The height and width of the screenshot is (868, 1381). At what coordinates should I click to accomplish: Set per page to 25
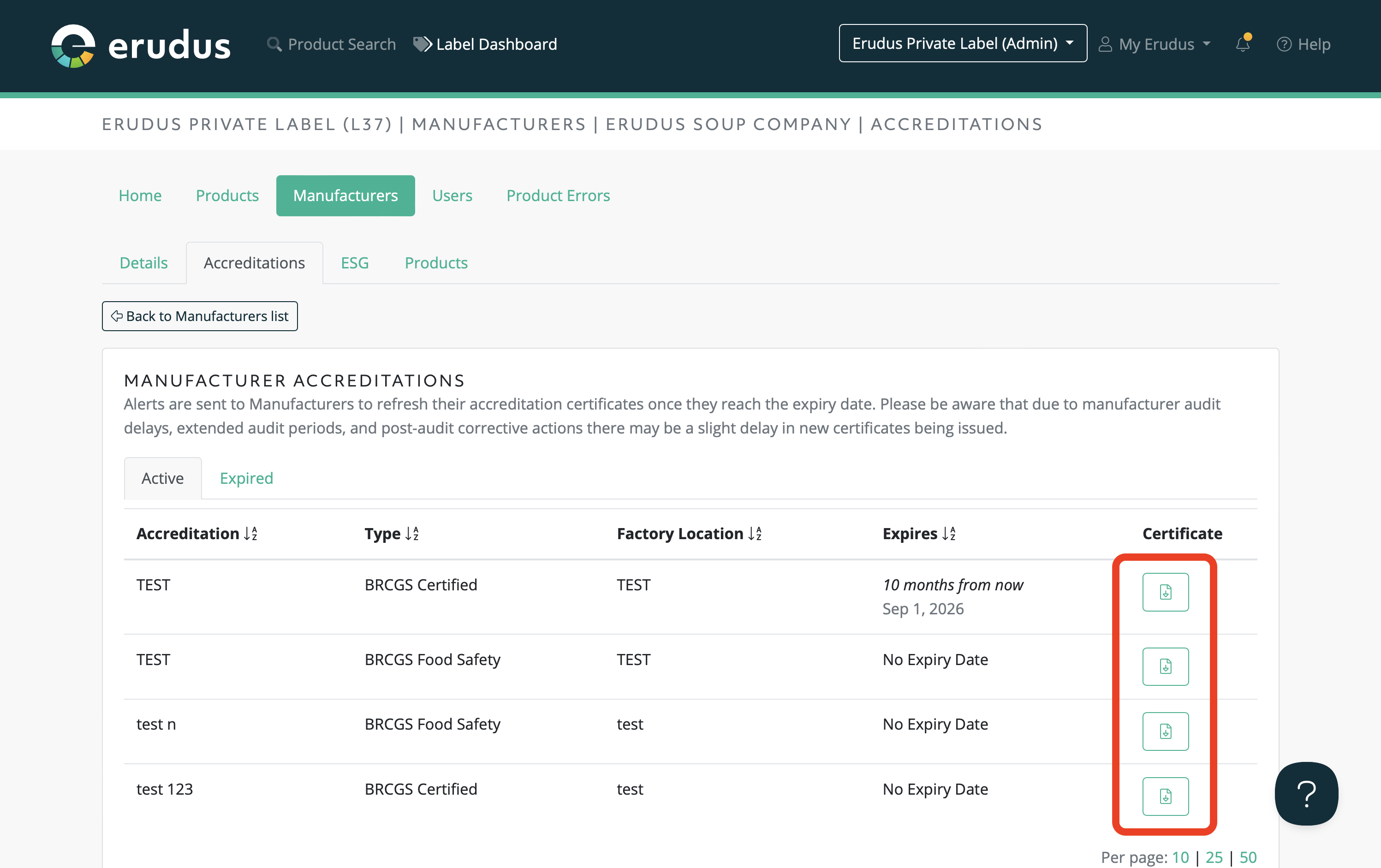(x=1214, y=857)
